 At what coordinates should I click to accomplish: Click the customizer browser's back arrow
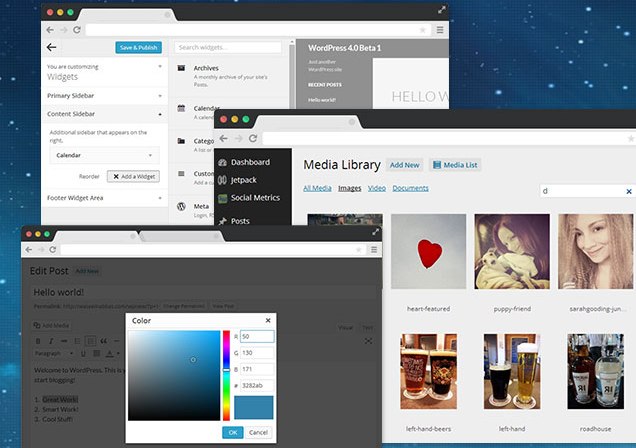[x=50, y=30]
